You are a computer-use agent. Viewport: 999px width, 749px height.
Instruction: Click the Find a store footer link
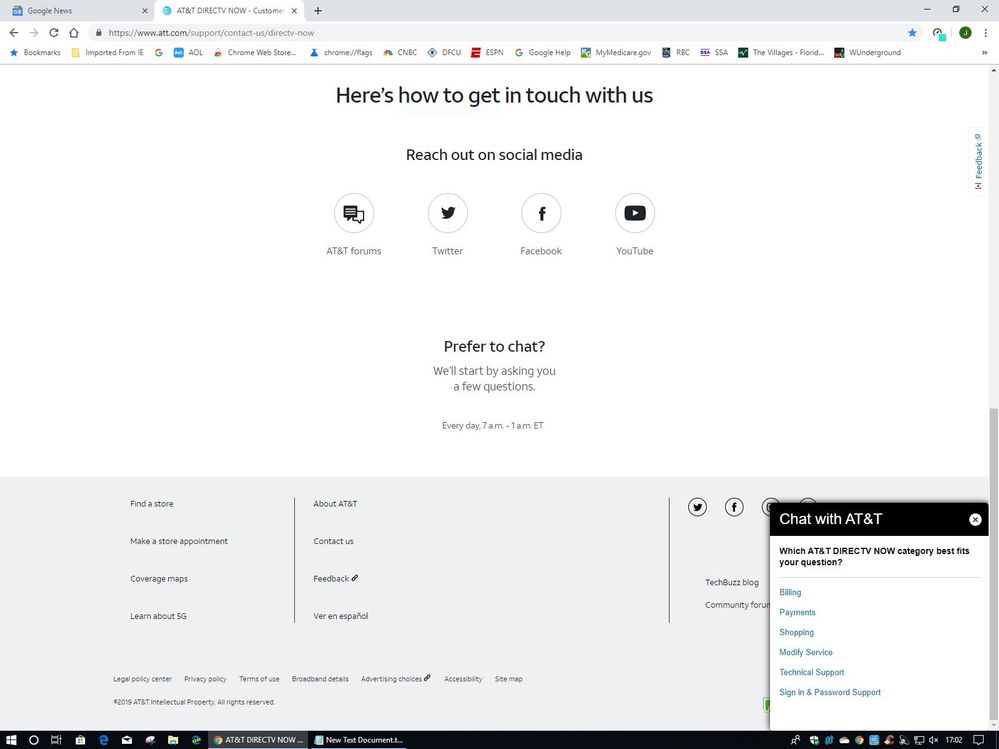click(151, 504)
